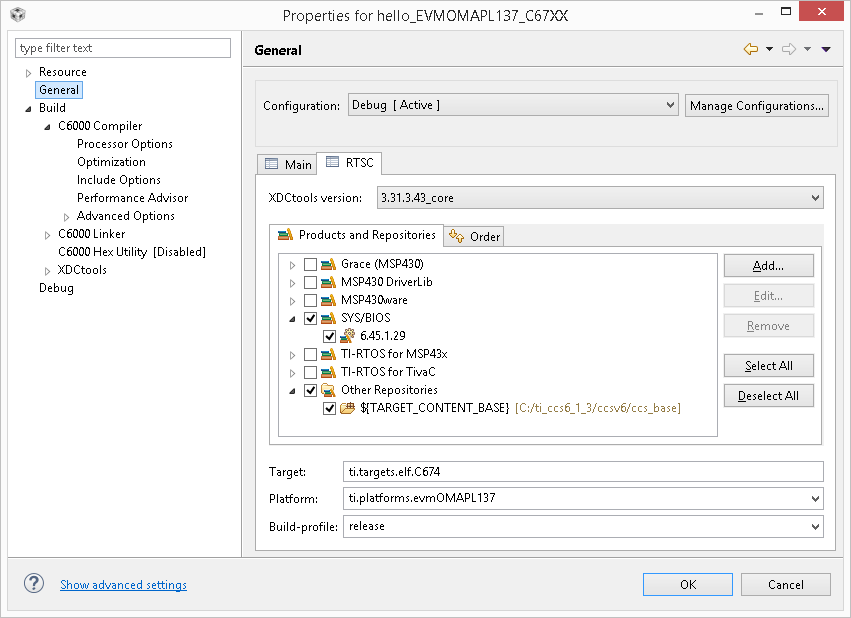Click the SYS/BIOS product icon
Screen dimensions: 851x618
coord(329,318)
